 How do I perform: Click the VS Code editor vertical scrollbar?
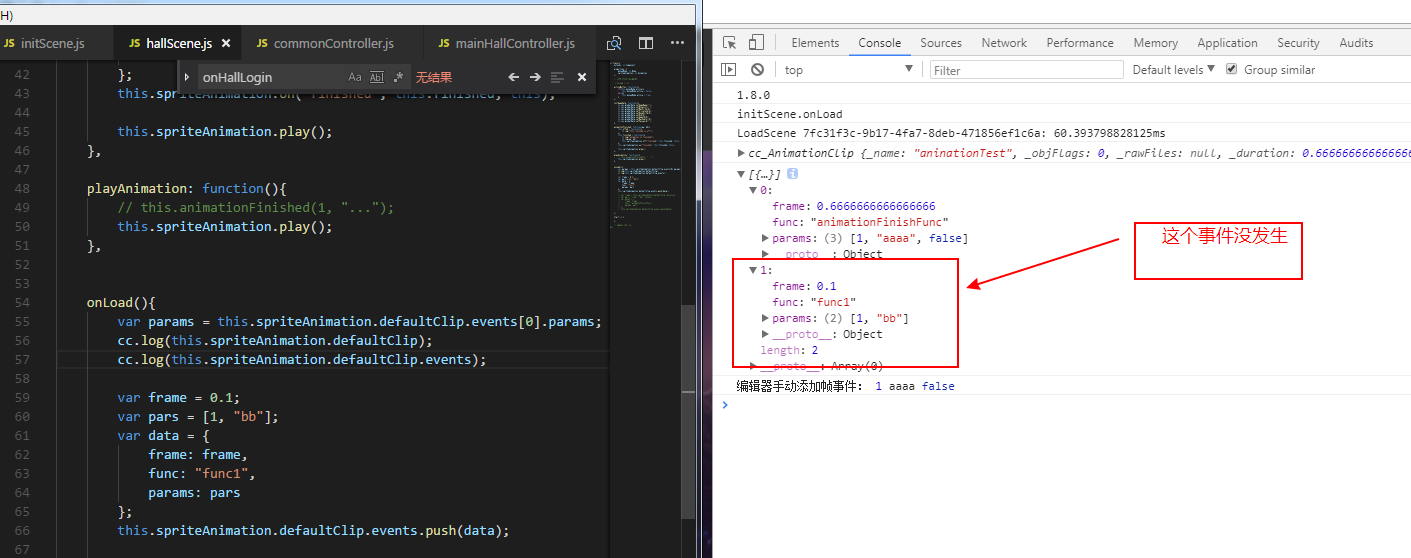click(687, 410)
